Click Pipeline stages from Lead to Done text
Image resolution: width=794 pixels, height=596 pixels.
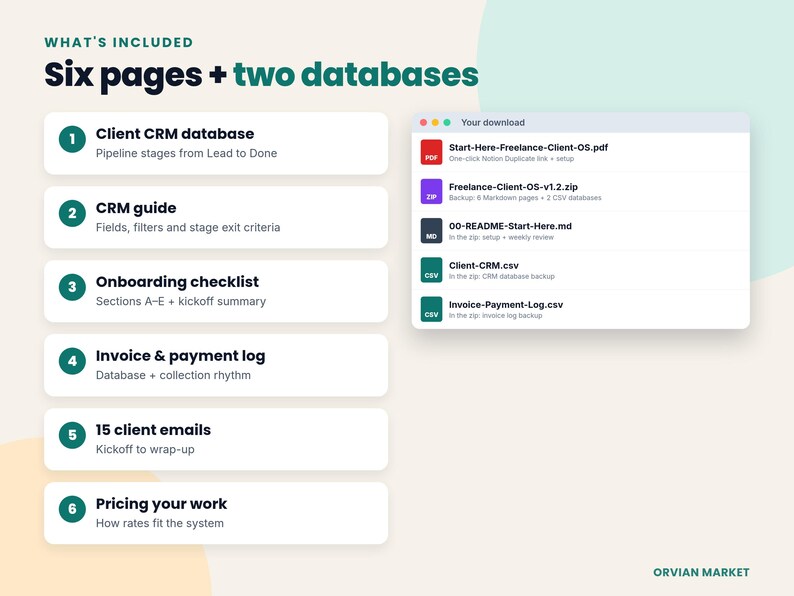click(186, 153)
